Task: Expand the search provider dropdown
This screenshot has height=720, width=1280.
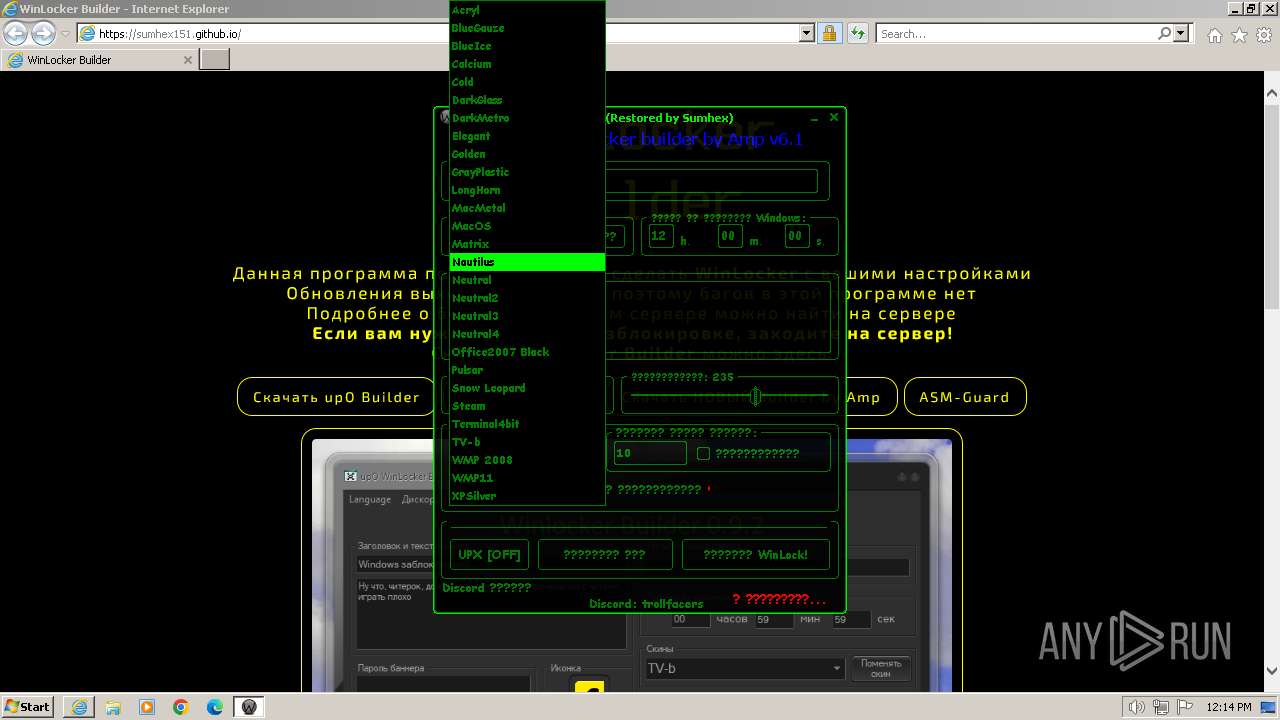Action: 1181,33
